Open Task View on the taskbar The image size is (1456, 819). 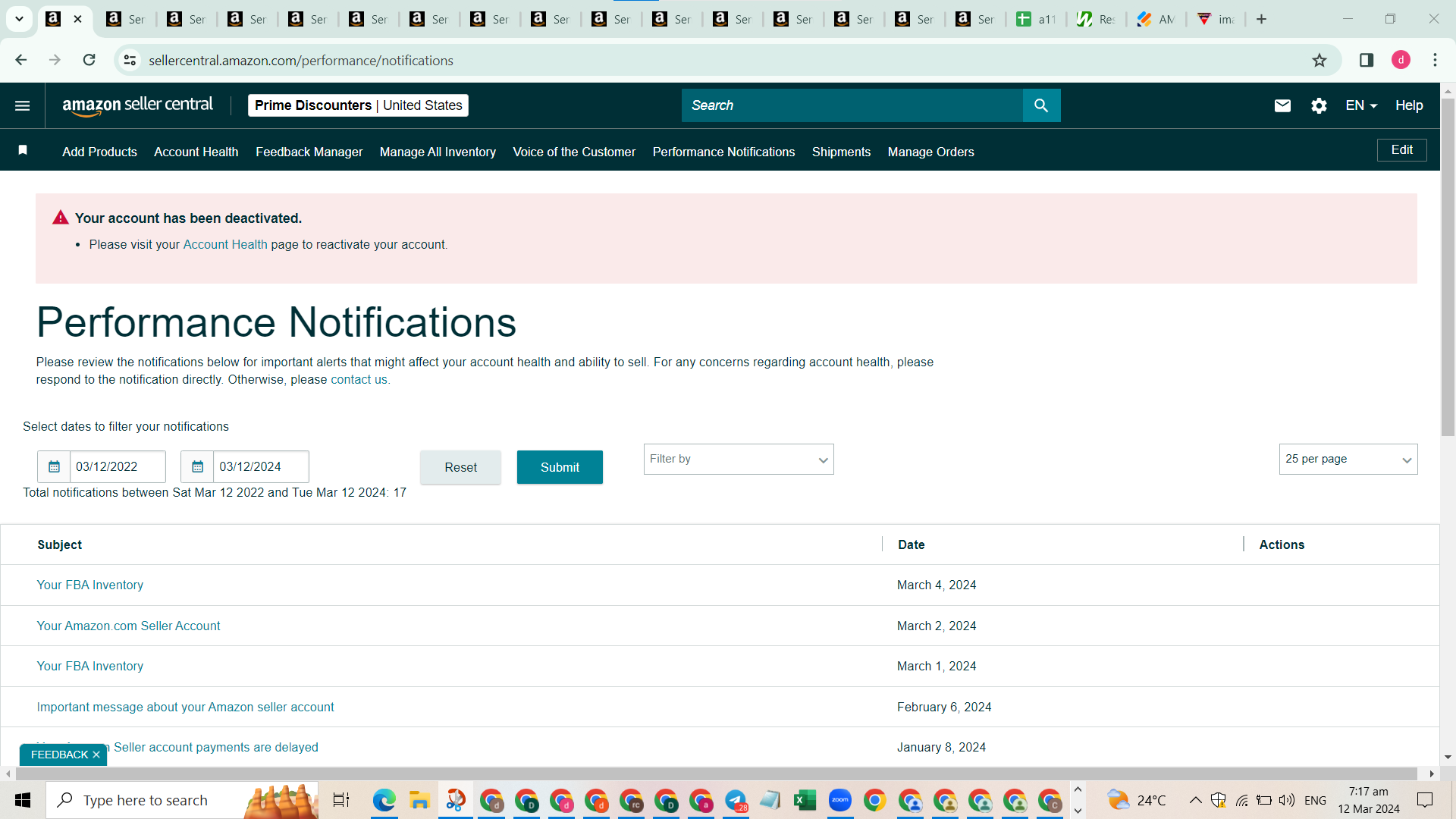click(x=341, y=800)
